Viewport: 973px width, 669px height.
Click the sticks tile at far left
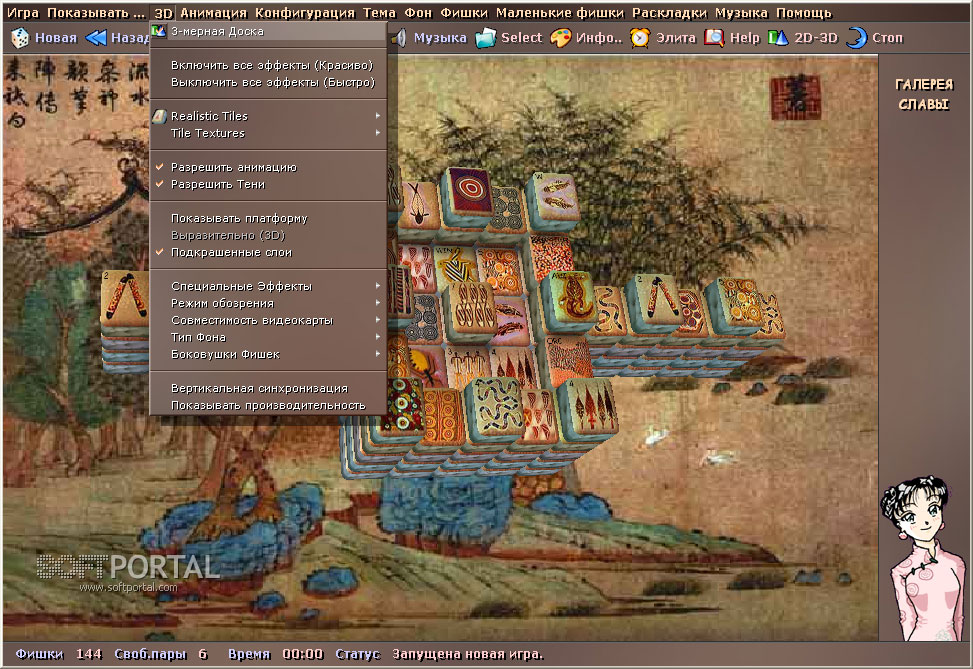pos(125,297)
